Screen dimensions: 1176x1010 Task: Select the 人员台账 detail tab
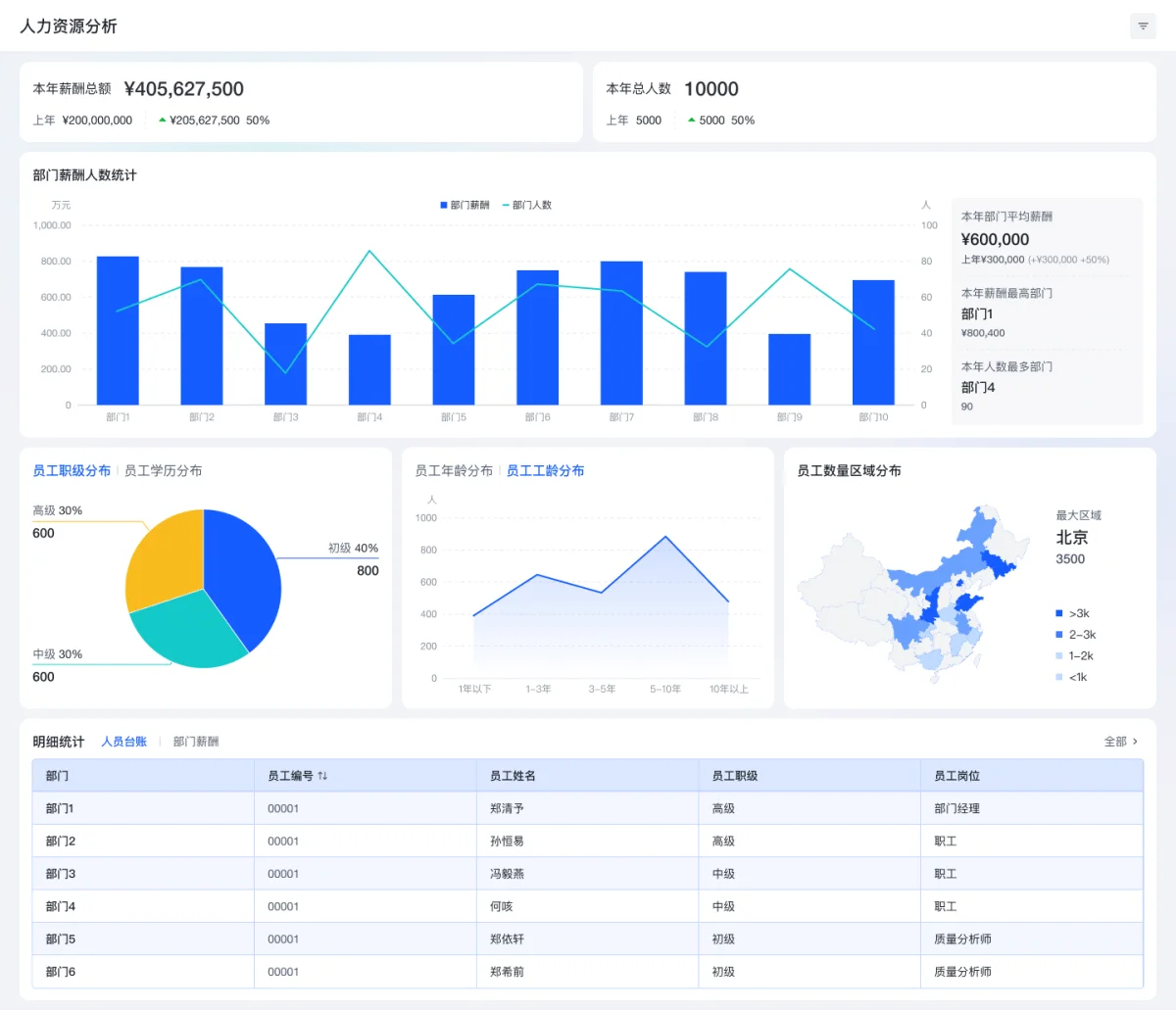tap(124, 742)
